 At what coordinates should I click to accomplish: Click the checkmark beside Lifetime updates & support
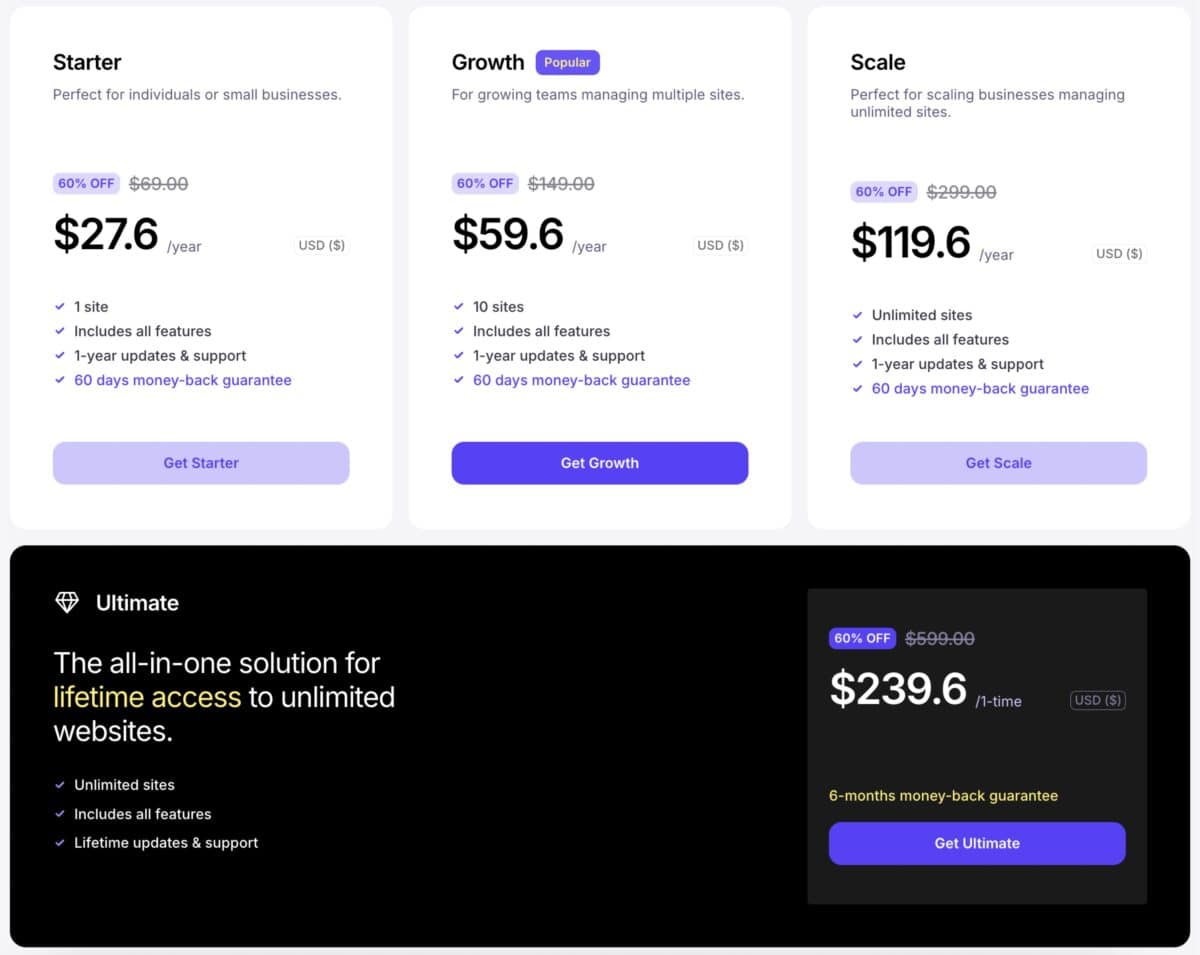[59, 843]
